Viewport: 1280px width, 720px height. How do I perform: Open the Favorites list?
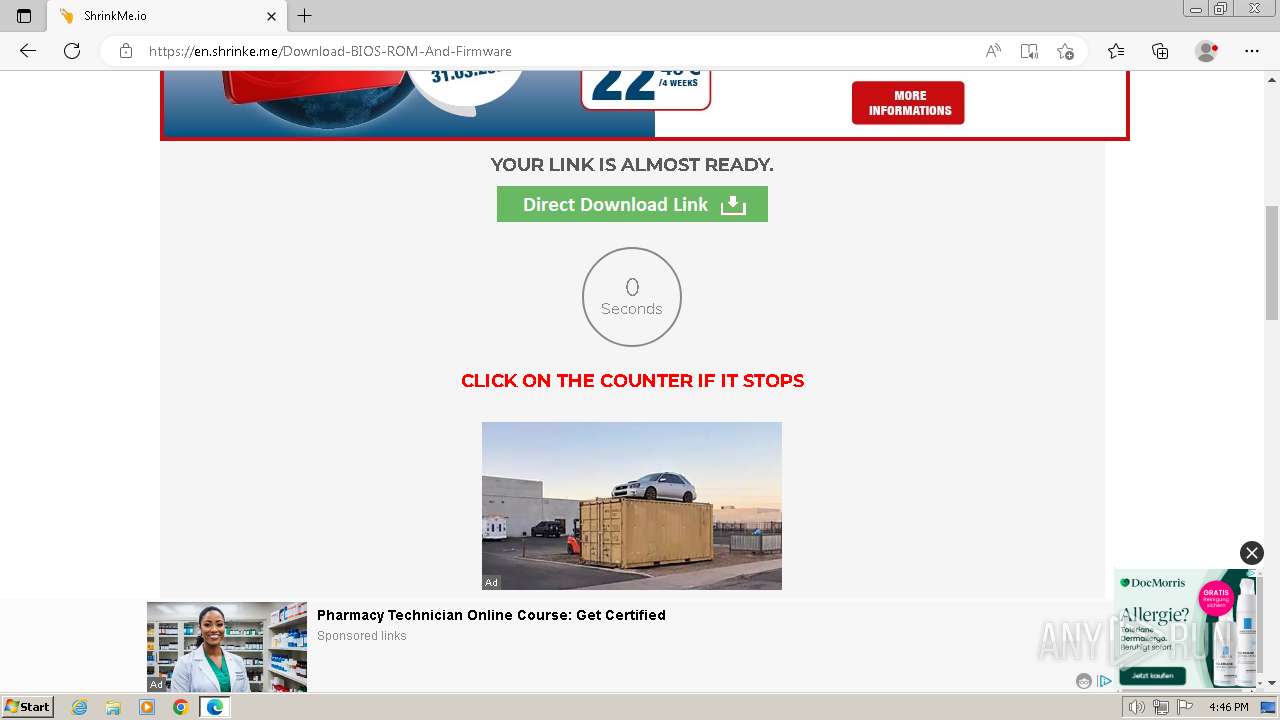[x=1116, y=51]
